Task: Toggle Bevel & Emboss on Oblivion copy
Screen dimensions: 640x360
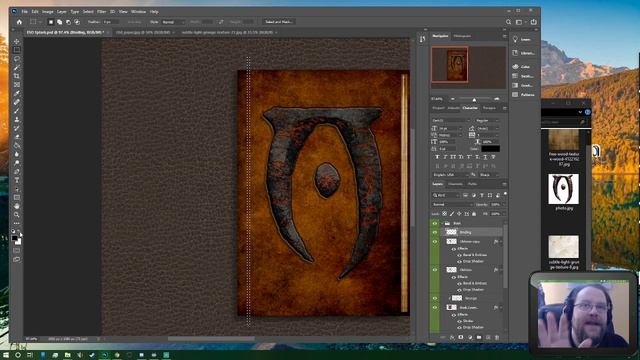Action: pos(460,255)
